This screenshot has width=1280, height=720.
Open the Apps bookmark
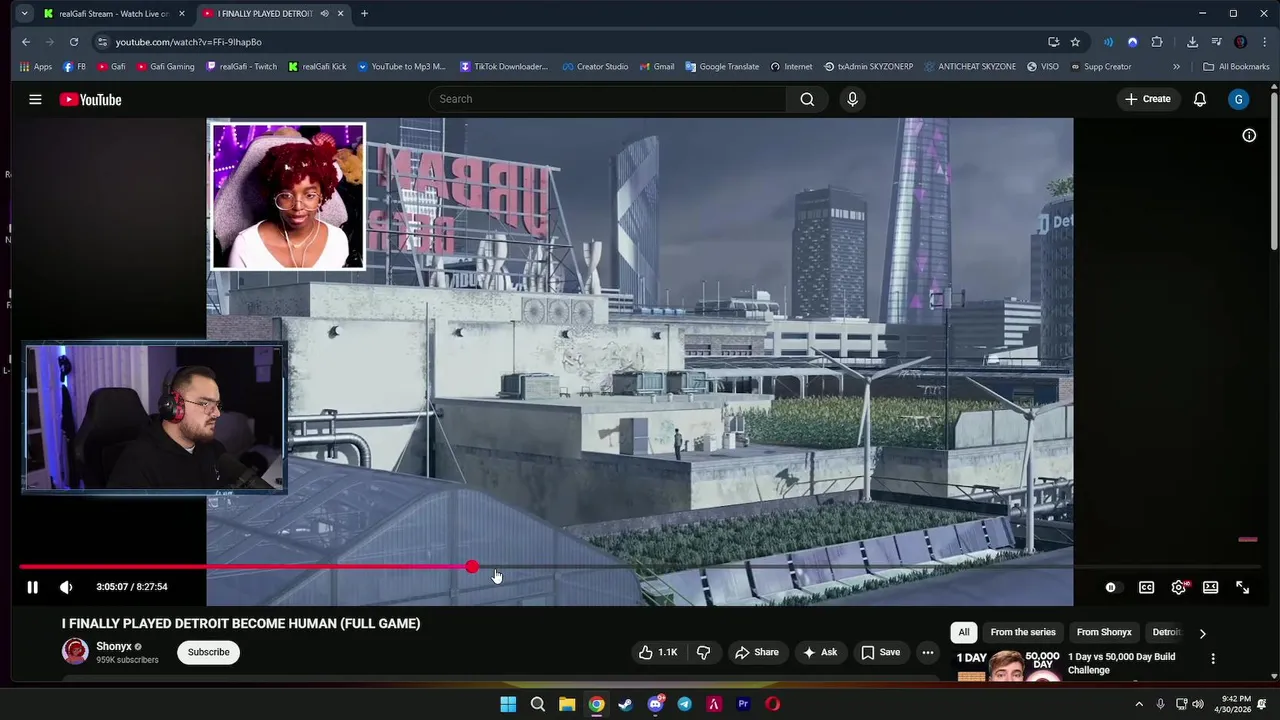pos(36,67)
